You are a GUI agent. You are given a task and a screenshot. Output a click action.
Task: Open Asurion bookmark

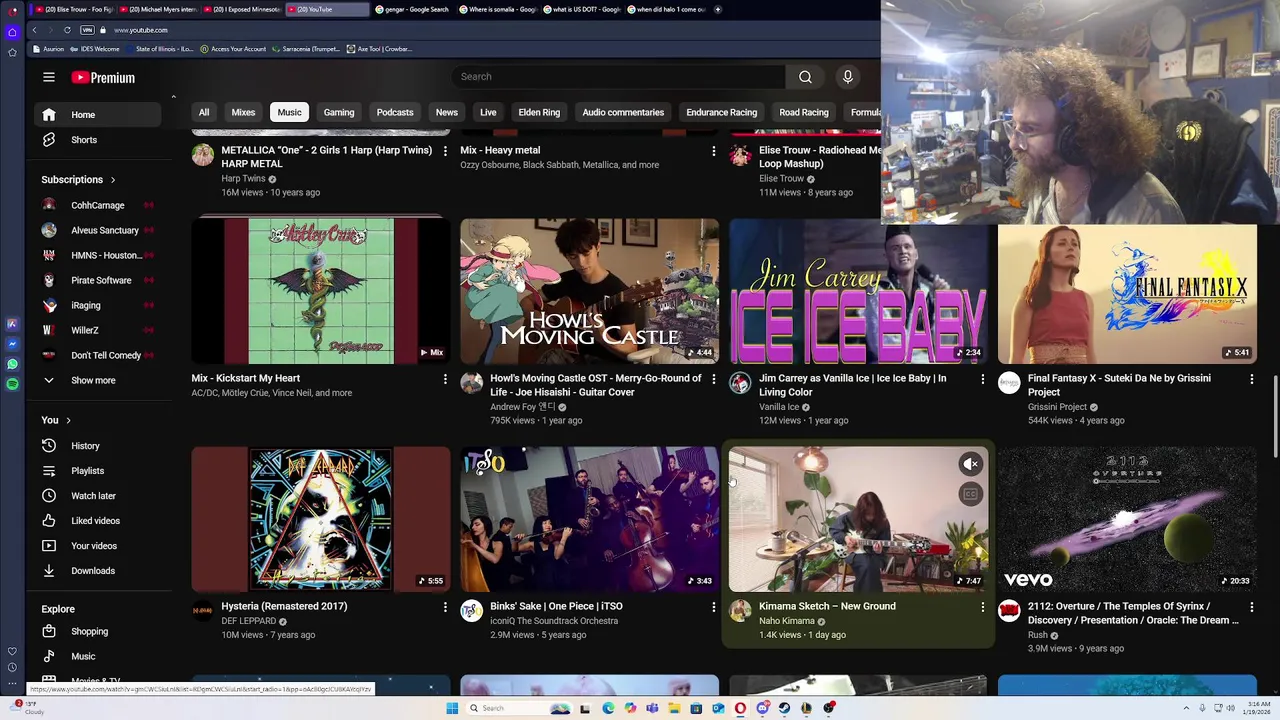pos(49,49)
